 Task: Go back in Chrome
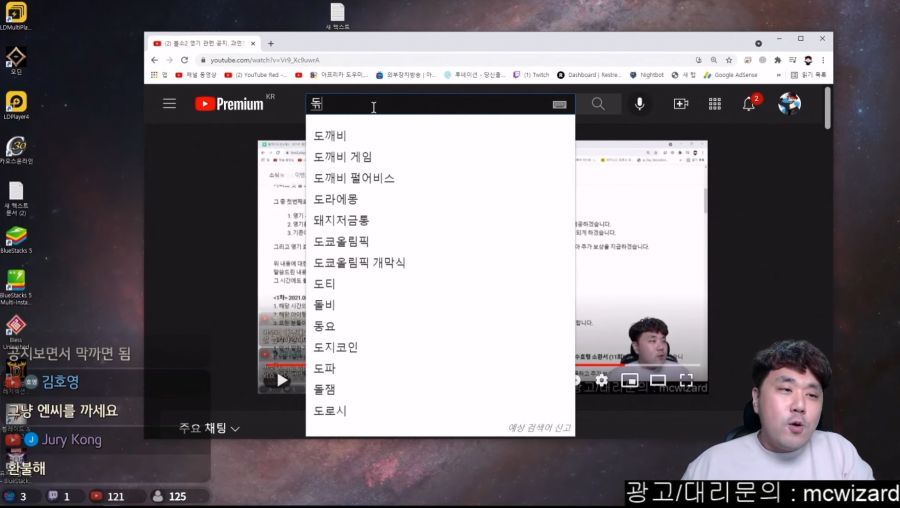154,60
